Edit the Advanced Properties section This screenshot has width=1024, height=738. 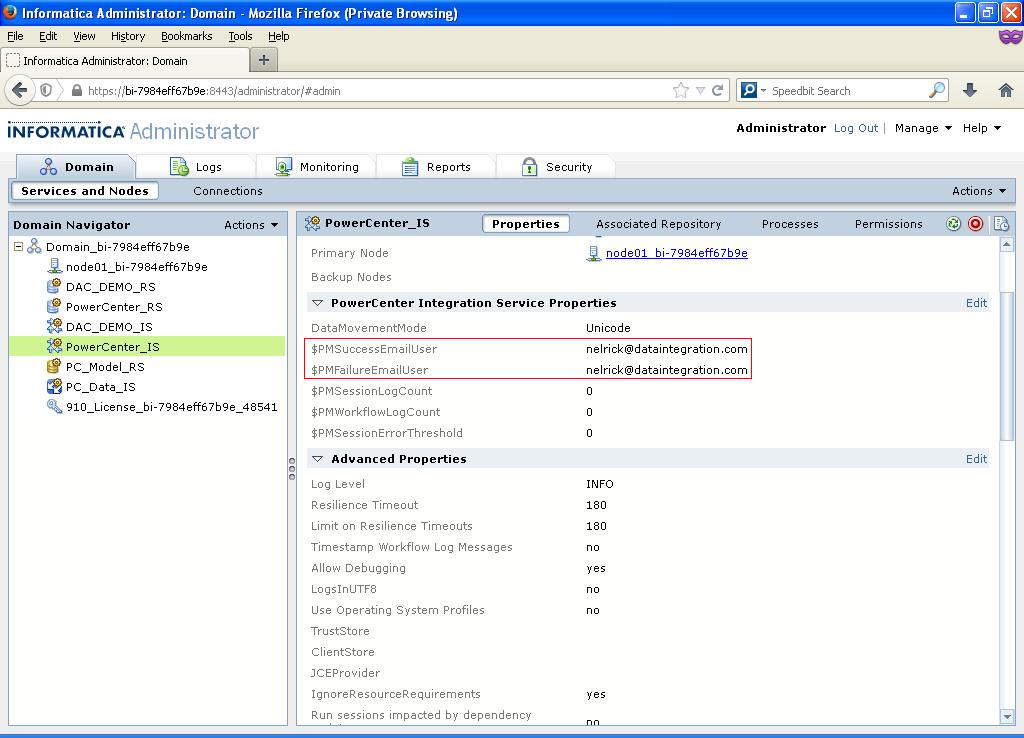976,459
